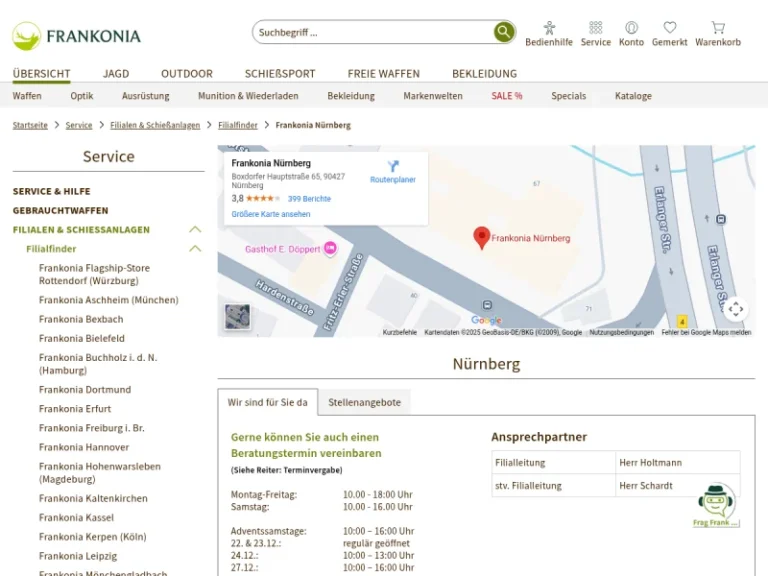Select the ÜBERSICHT main tab
The image size is (768, 576).
(42, 73)
